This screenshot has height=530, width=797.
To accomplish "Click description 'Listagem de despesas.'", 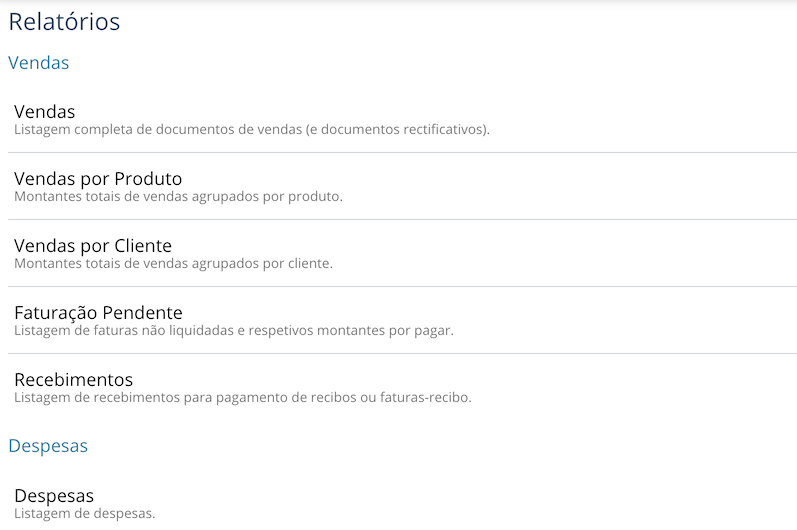I will (x=84, y=513).
